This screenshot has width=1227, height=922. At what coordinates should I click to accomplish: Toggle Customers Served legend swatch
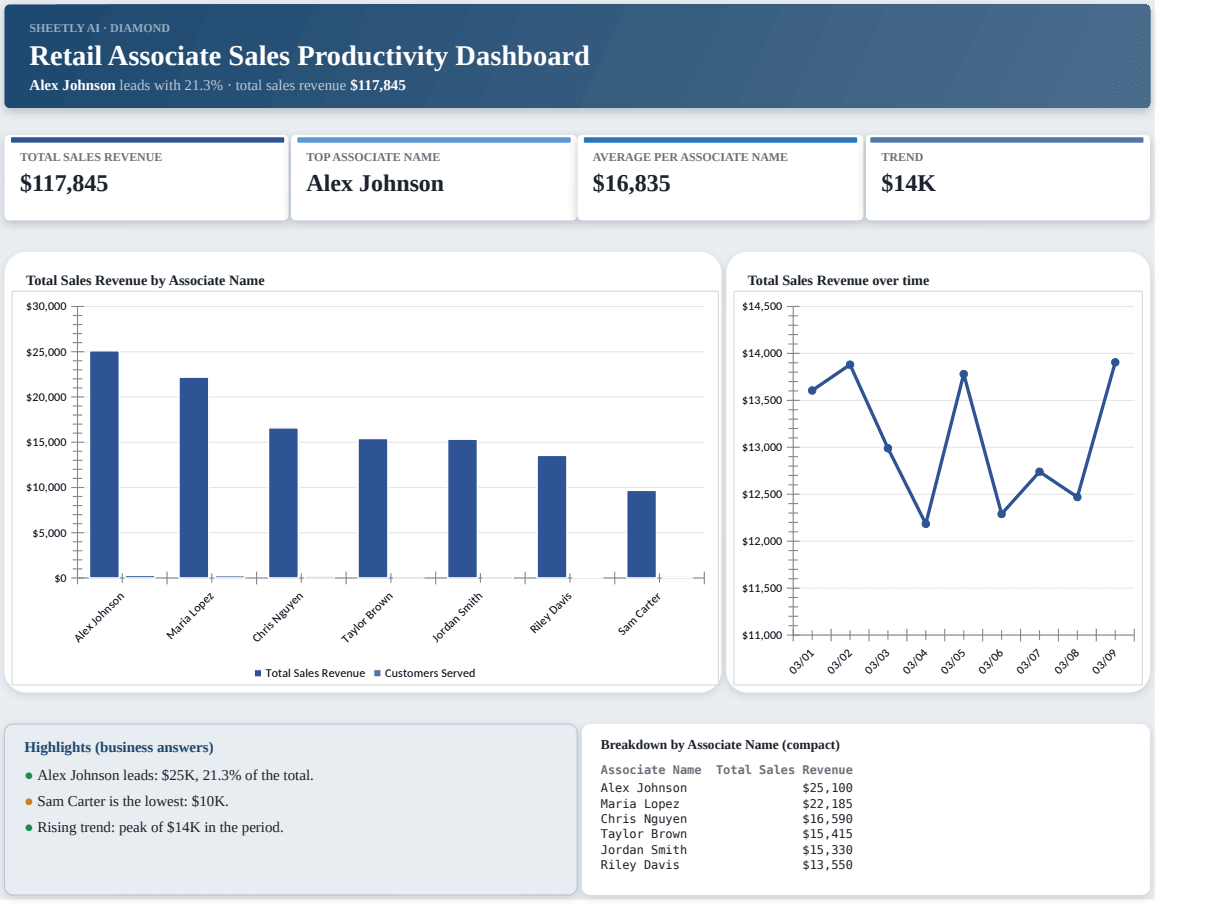coord(377,673)
